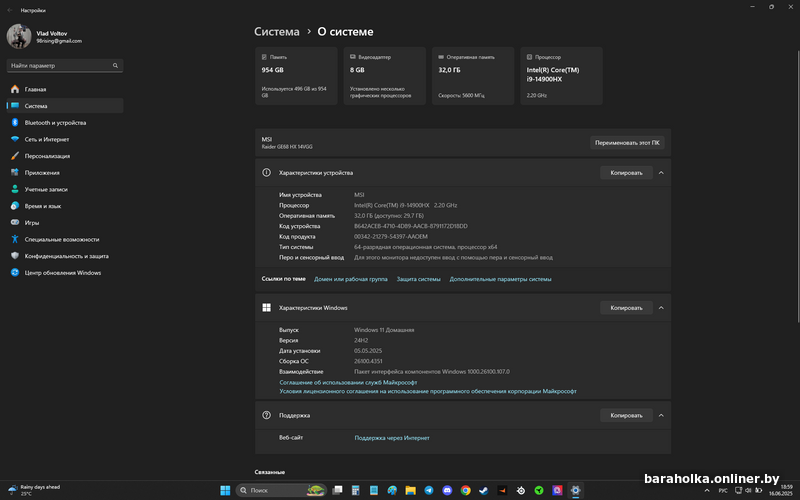Show hidden system tray icons
The width and height of the screenshot is (800, 500).
point(707,491)
